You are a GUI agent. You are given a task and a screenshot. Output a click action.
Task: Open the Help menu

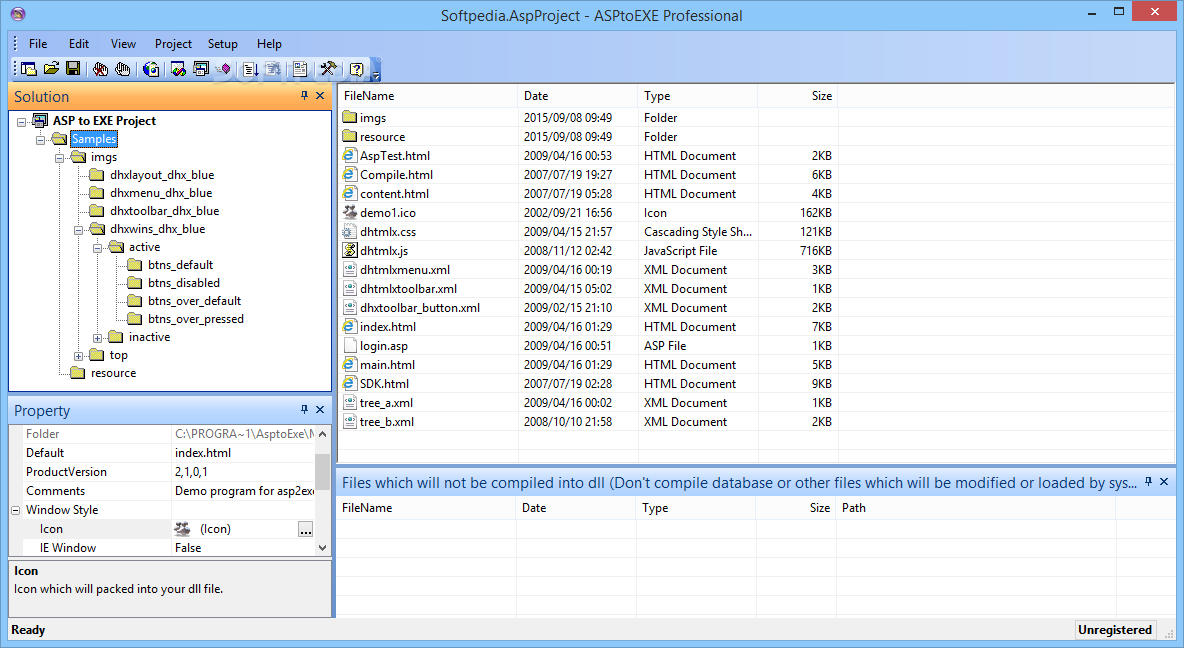pyautogui.click(x=269, y=44)
